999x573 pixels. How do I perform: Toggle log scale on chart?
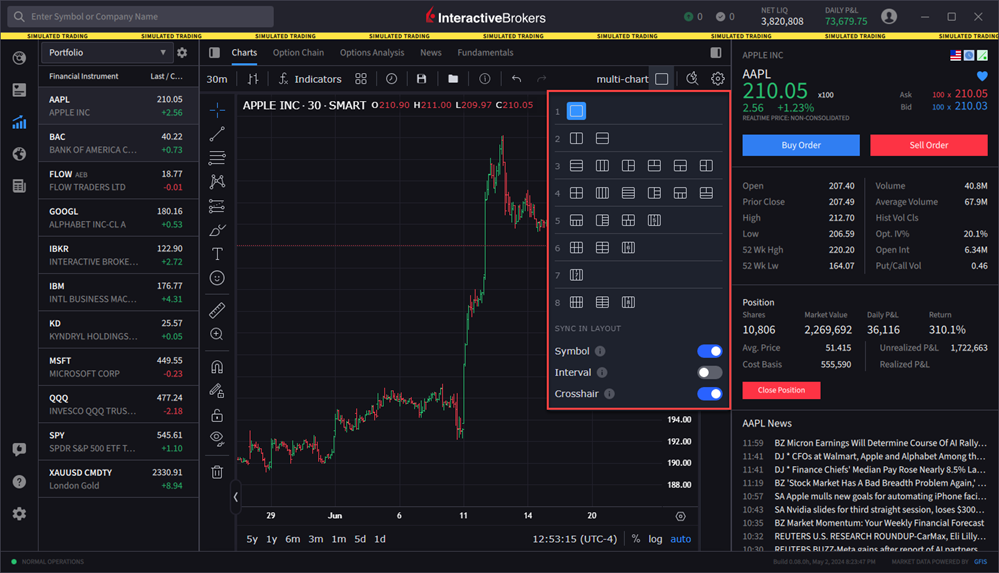[655, 539]
